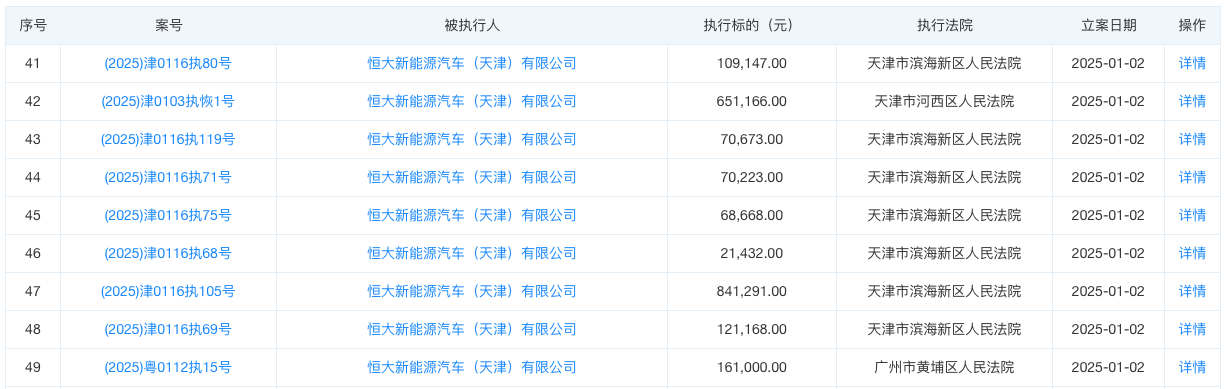Click 详情 for row 42

pos(1192,101)
